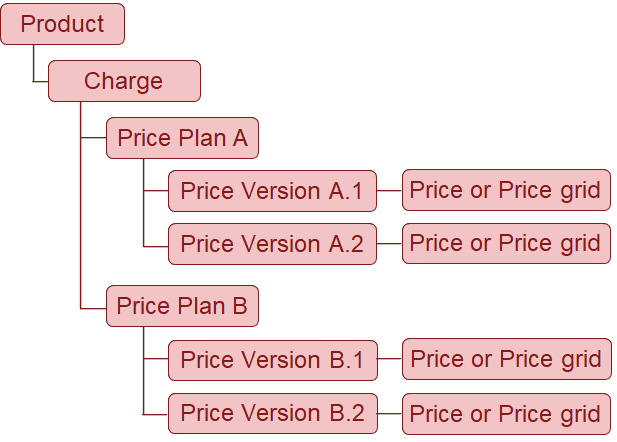Open the Price Plan B node

coord(183,306)
